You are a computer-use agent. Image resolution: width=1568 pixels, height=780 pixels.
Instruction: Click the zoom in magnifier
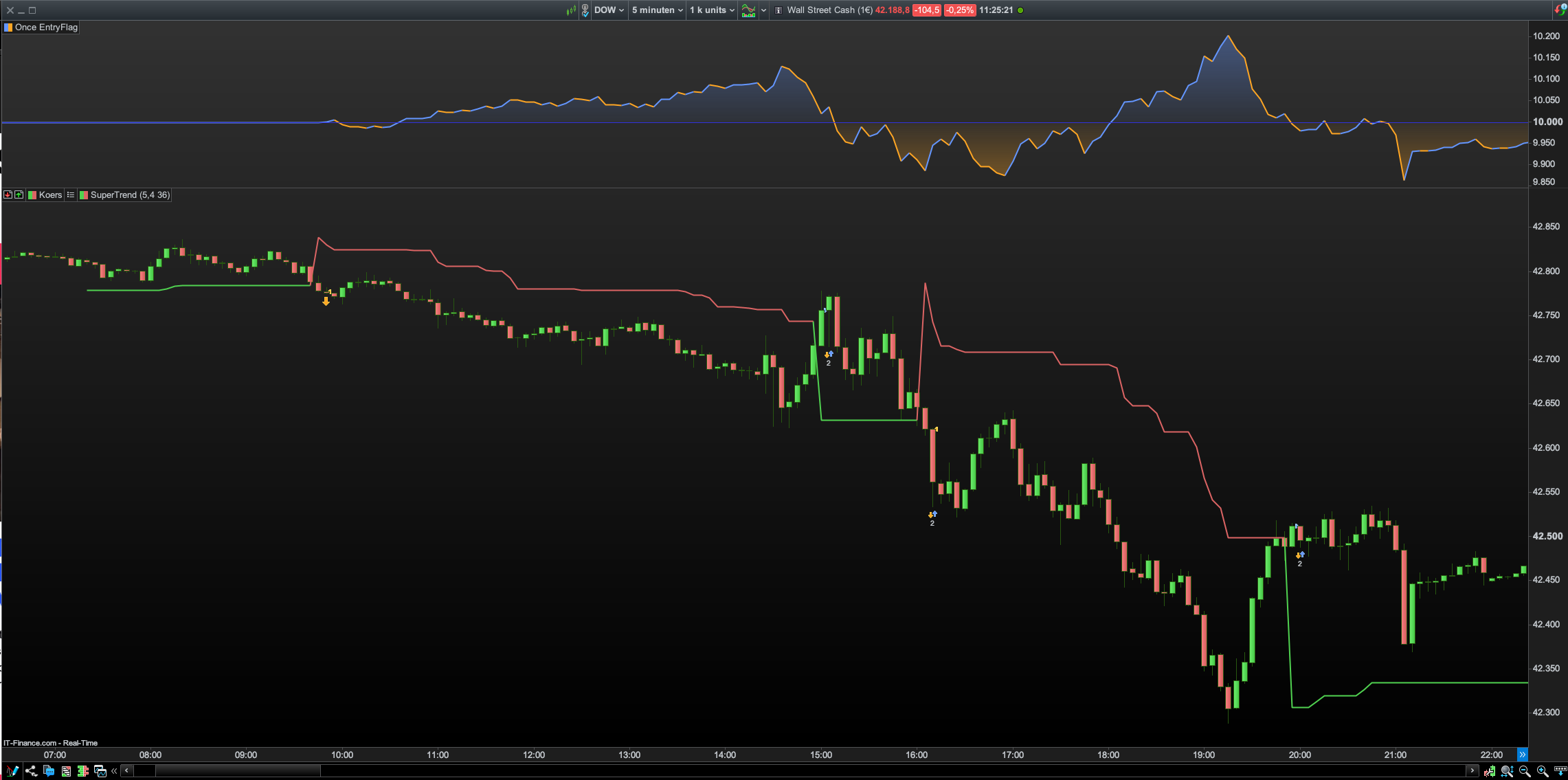tap(1543, 771)
